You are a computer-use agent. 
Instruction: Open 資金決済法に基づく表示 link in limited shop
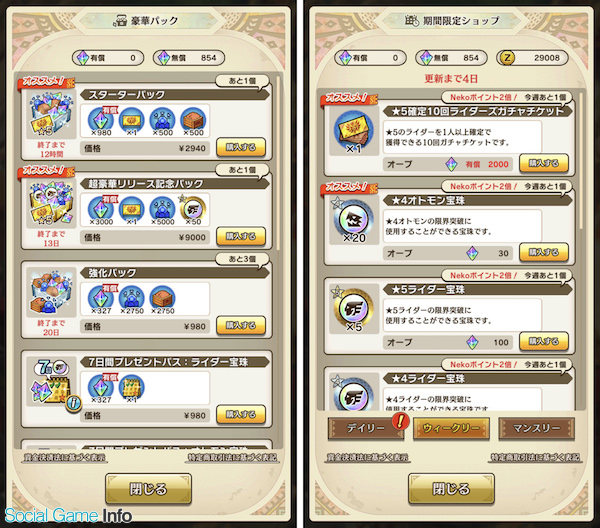tap(367, 457)
